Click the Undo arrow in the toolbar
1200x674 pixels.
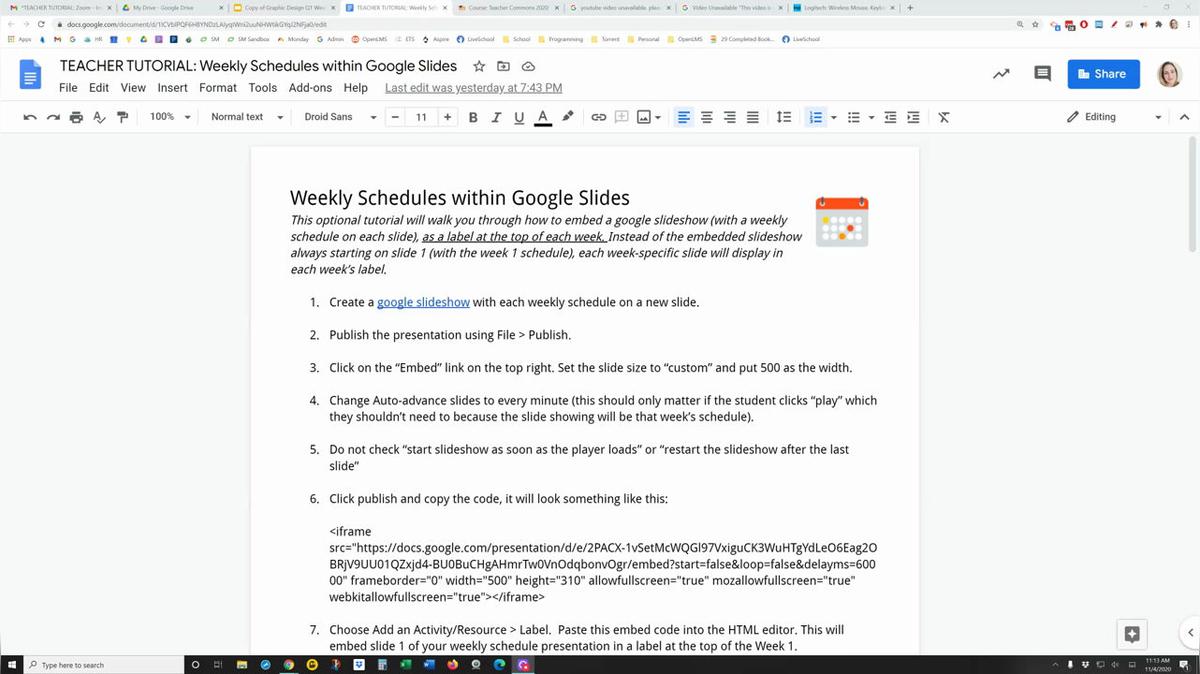[30, 117]
